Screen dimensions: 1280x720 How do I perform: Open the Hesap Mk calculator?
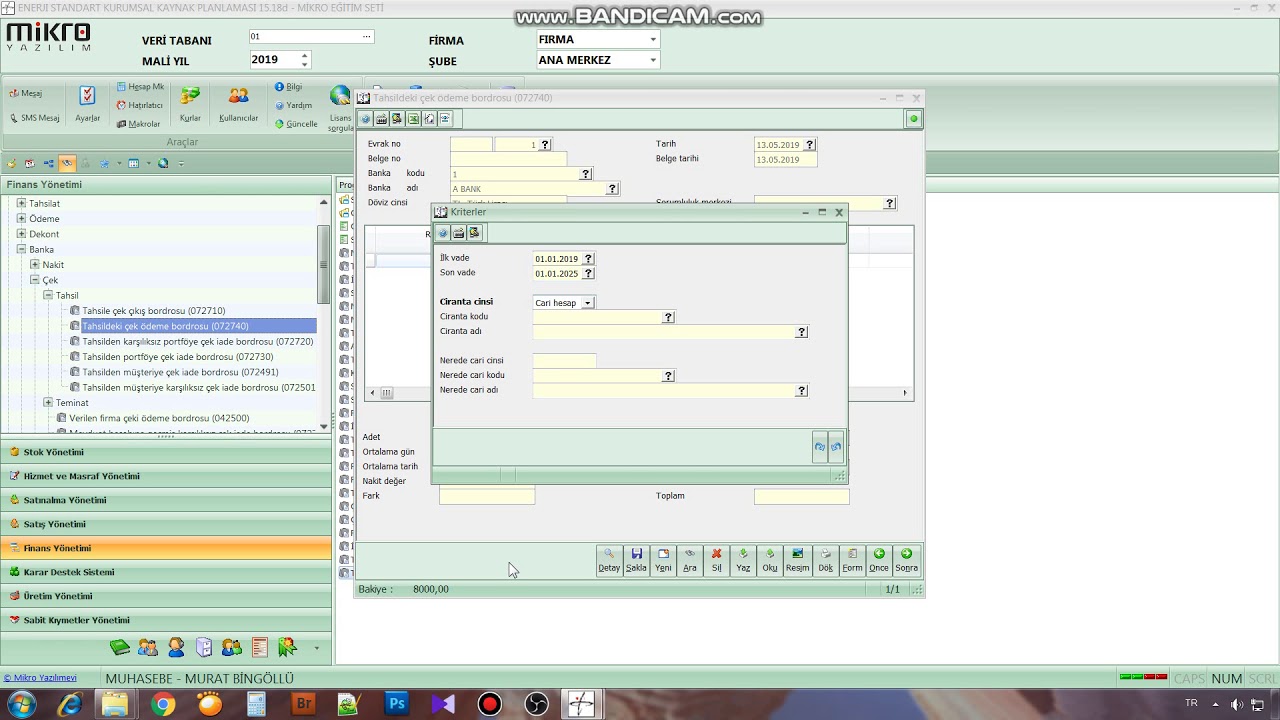coord(140,87)
